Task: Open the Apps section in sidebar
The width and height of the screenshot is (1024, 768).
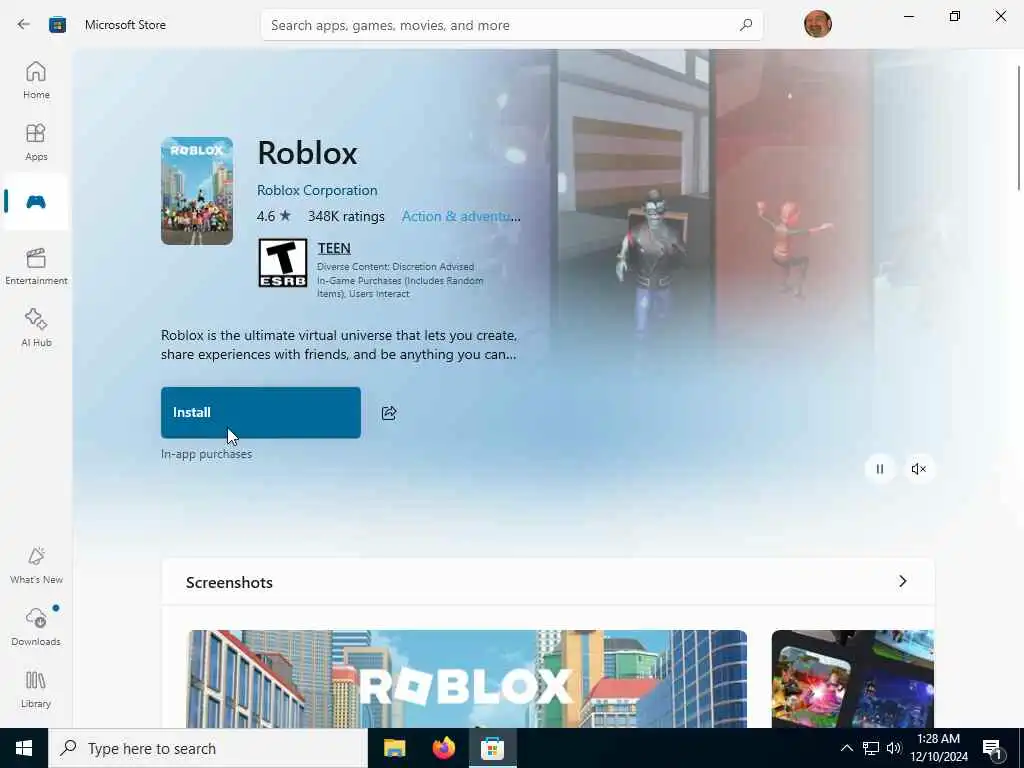Action: tap(36, 142)
